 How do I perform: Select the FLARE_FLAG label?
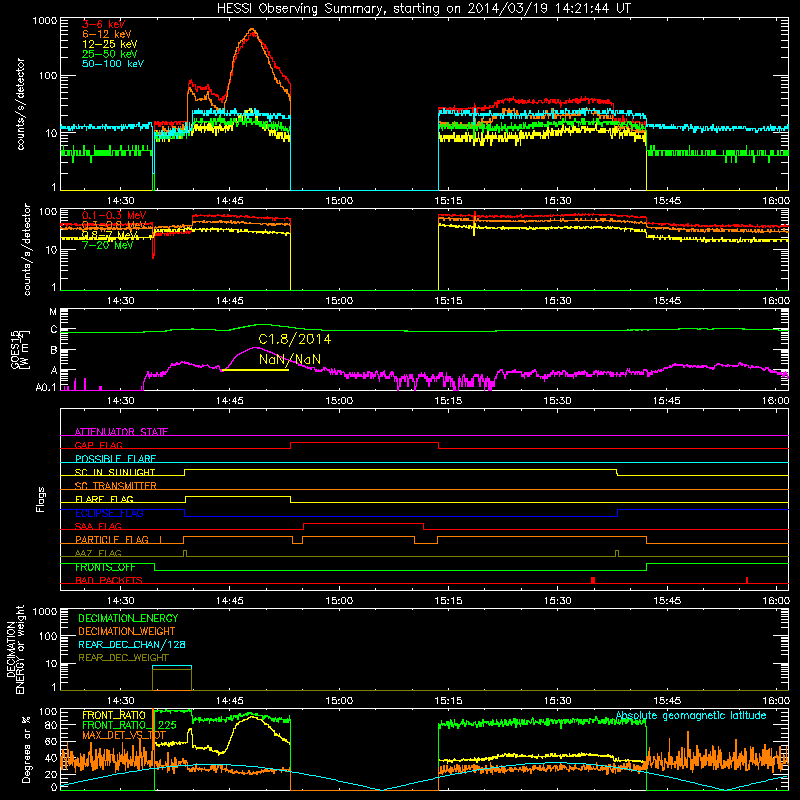104,499
